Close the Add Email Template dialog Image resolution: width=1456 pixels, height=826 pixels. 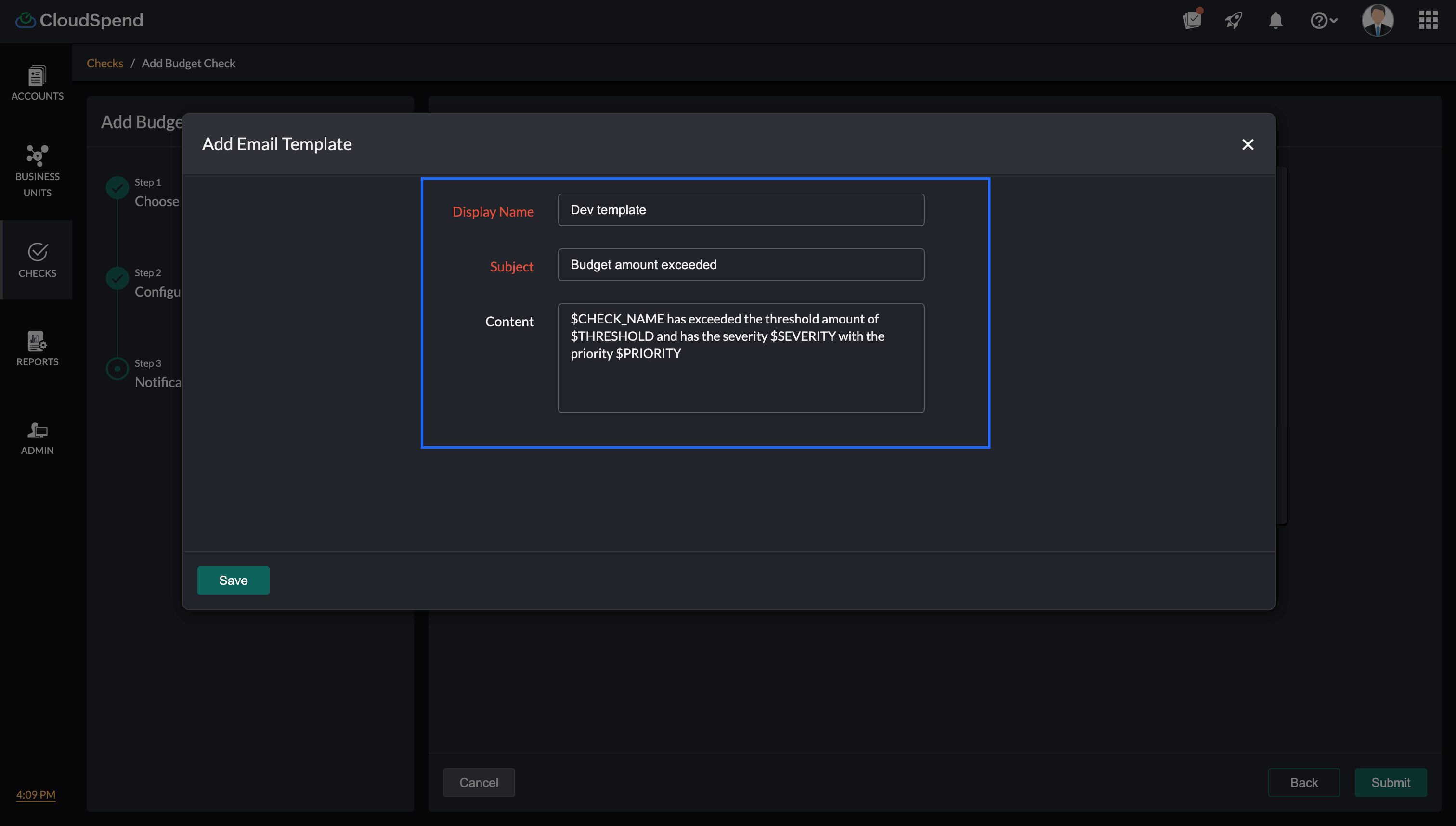coord(1247,145)
